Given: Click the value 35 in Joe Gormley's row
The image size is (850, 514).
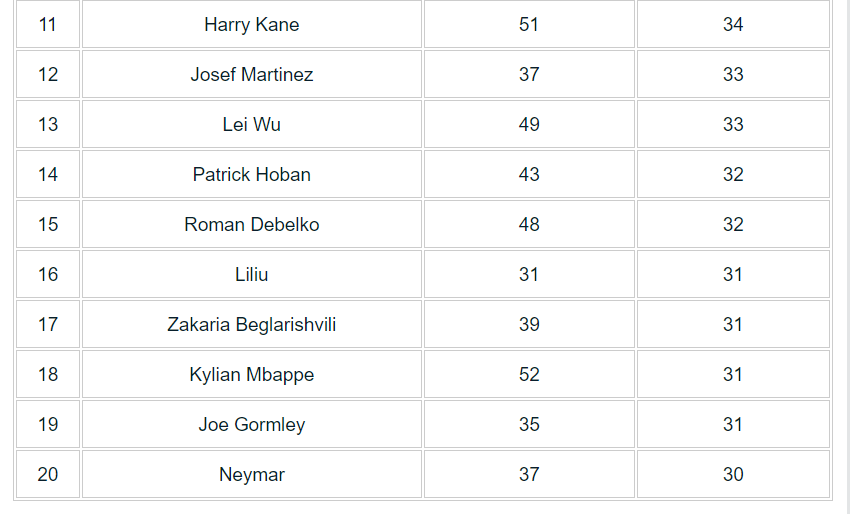Looking at the screenshot, I should coord(529,424).
